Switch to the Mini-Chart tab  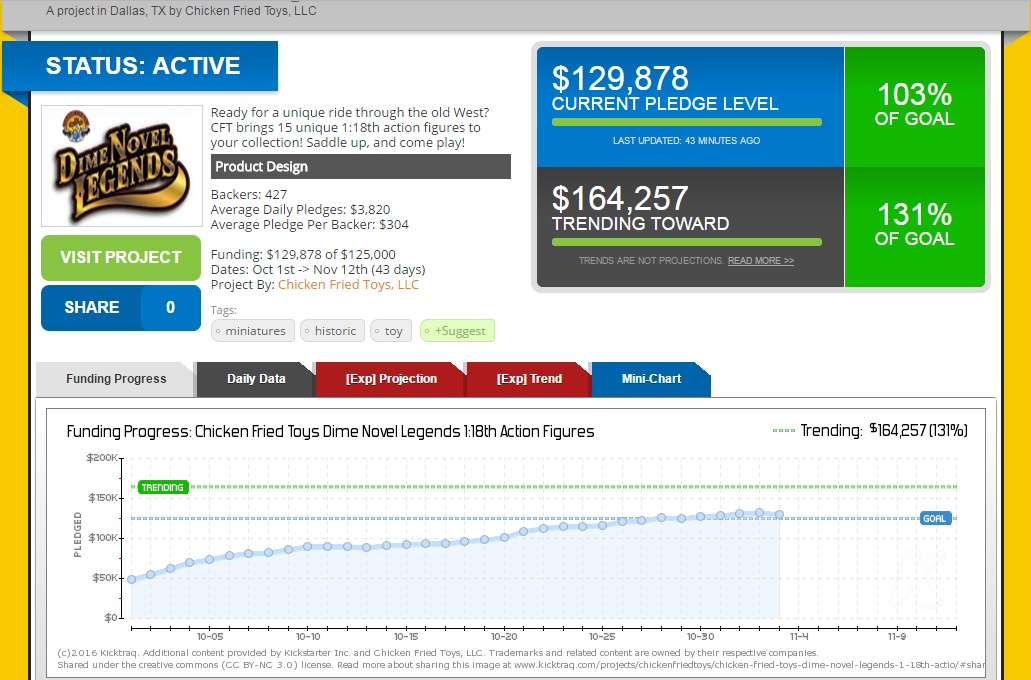651,380
